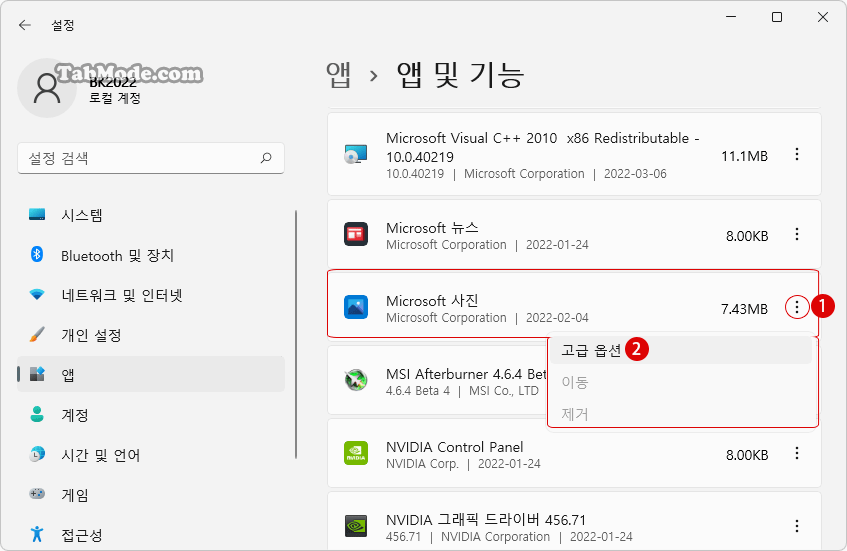Select the 앱 category
The height and width of the screenshot is (551, 847).
point(151,374)
